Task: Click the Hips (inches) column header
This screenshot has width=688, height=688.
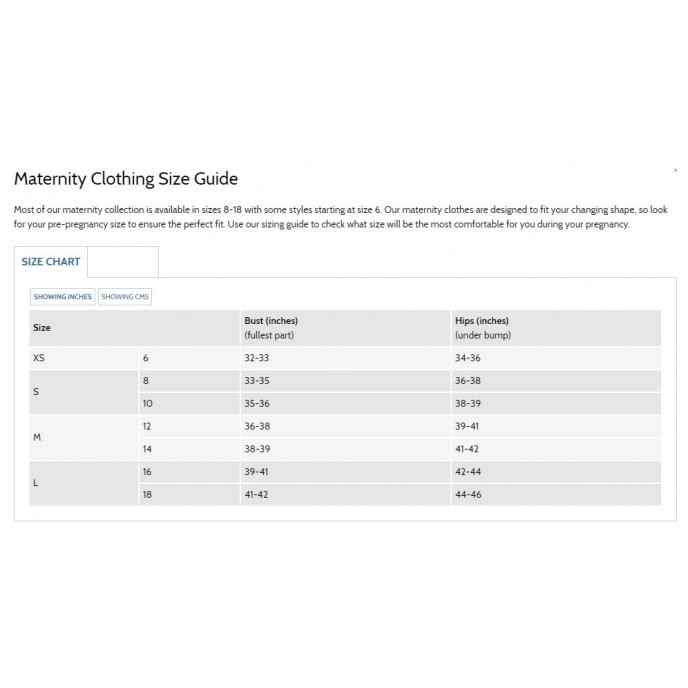Action: [556, 328]
